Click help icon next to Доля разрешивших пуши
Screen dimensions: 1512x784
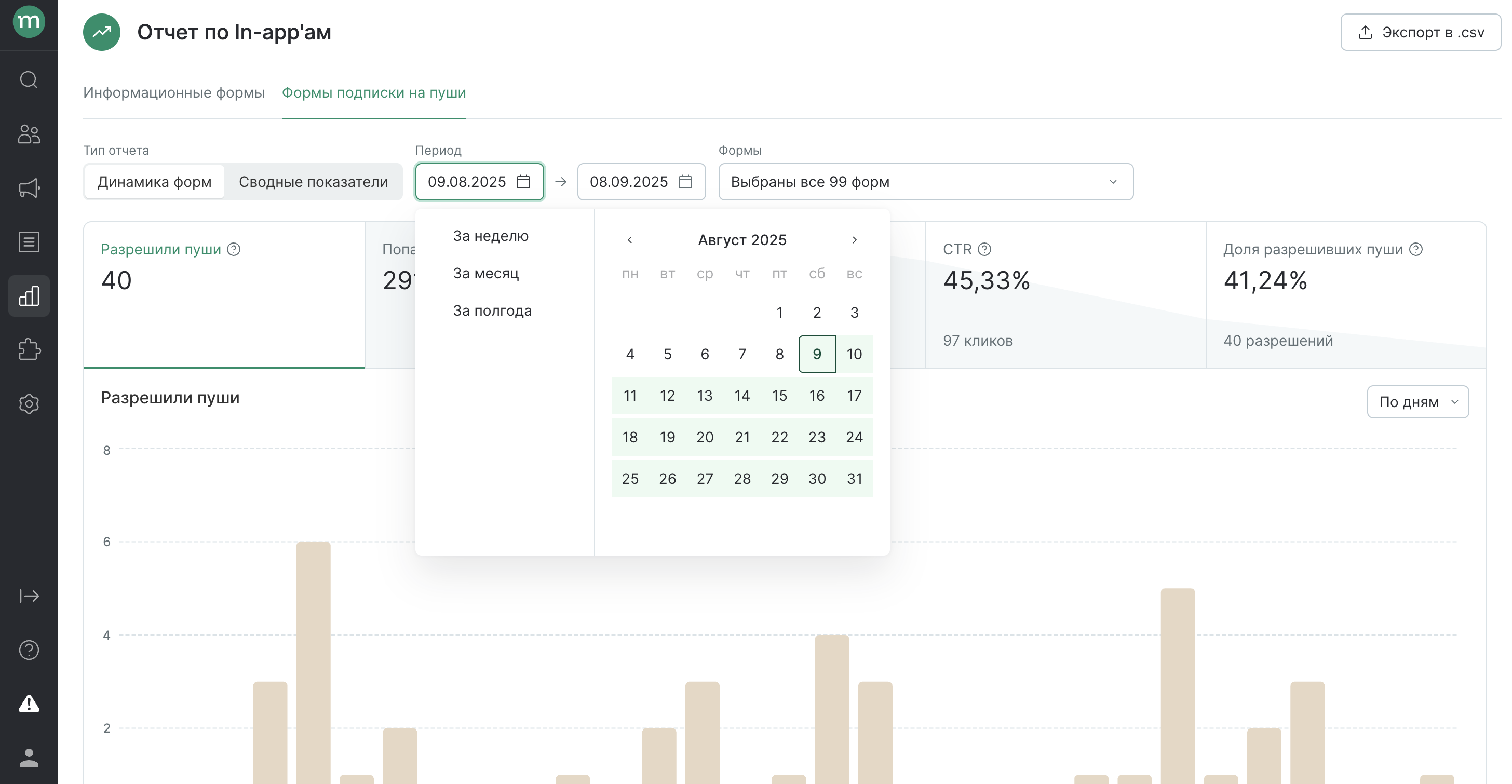(1416, 249)
